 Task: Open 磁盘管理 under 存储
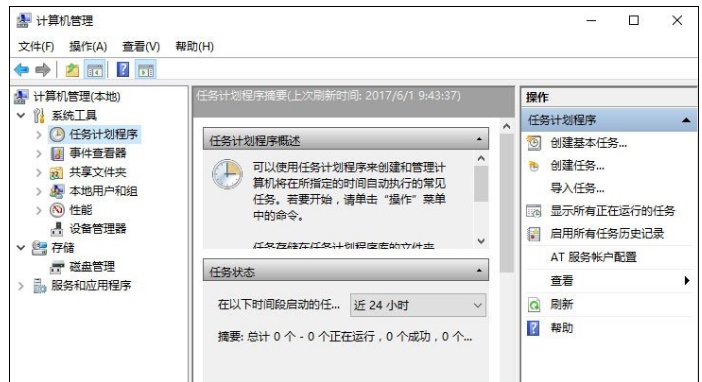pos(92,267)
